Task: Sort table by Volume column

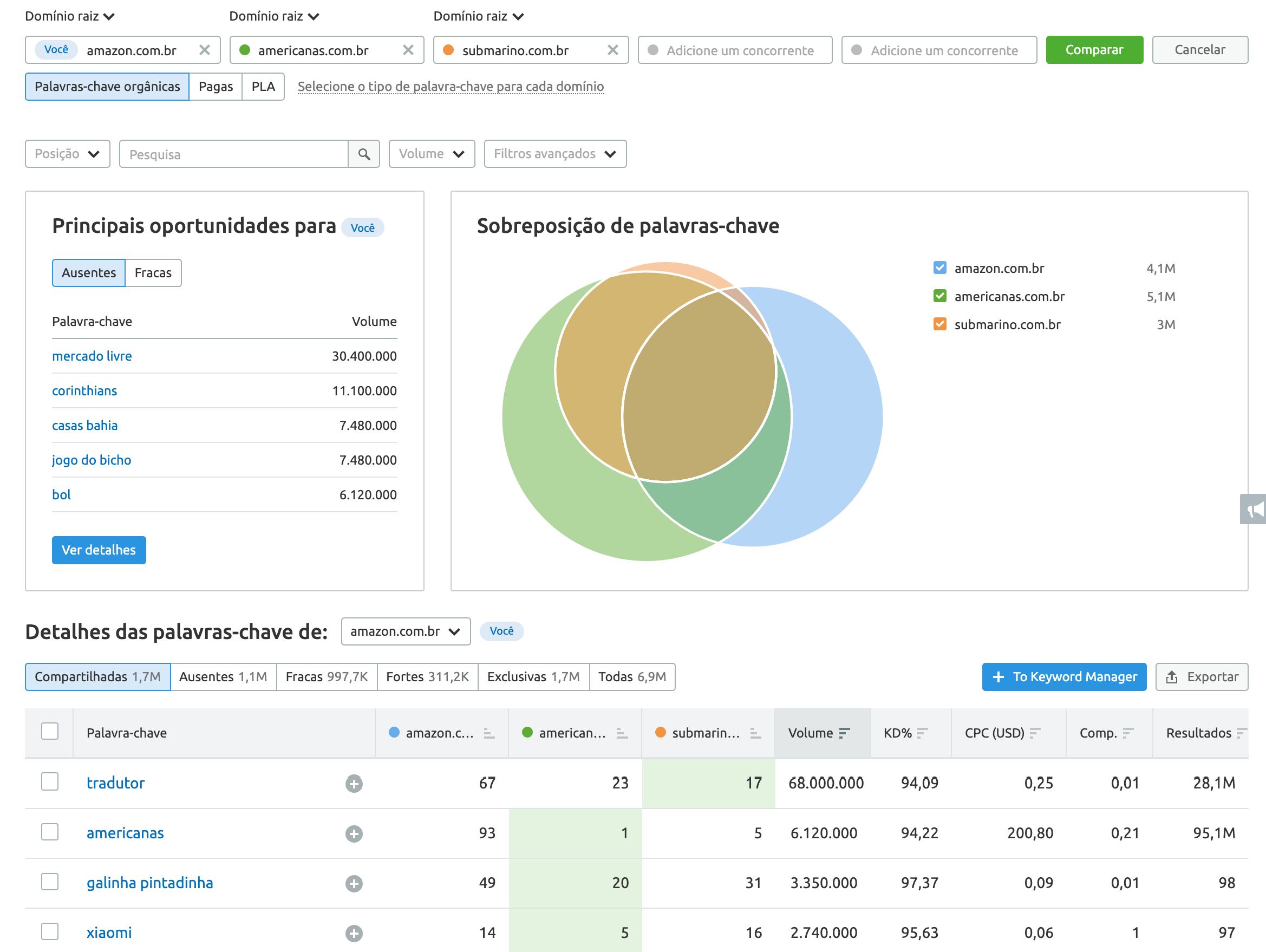Action: (822, 733)
